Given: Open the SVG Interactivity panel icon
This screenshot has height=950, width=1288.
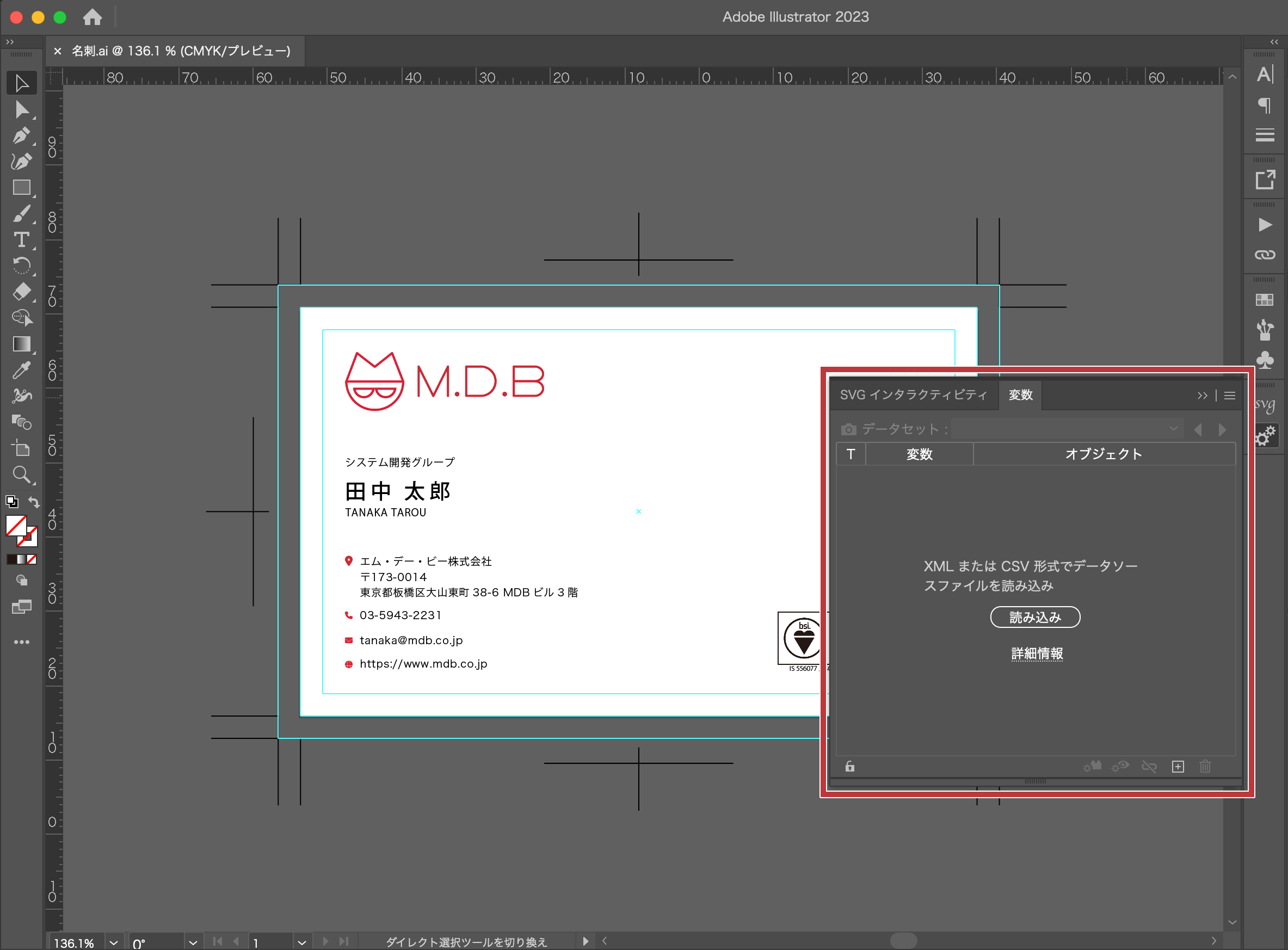Looking at the screenshot, I should 1265,404.
